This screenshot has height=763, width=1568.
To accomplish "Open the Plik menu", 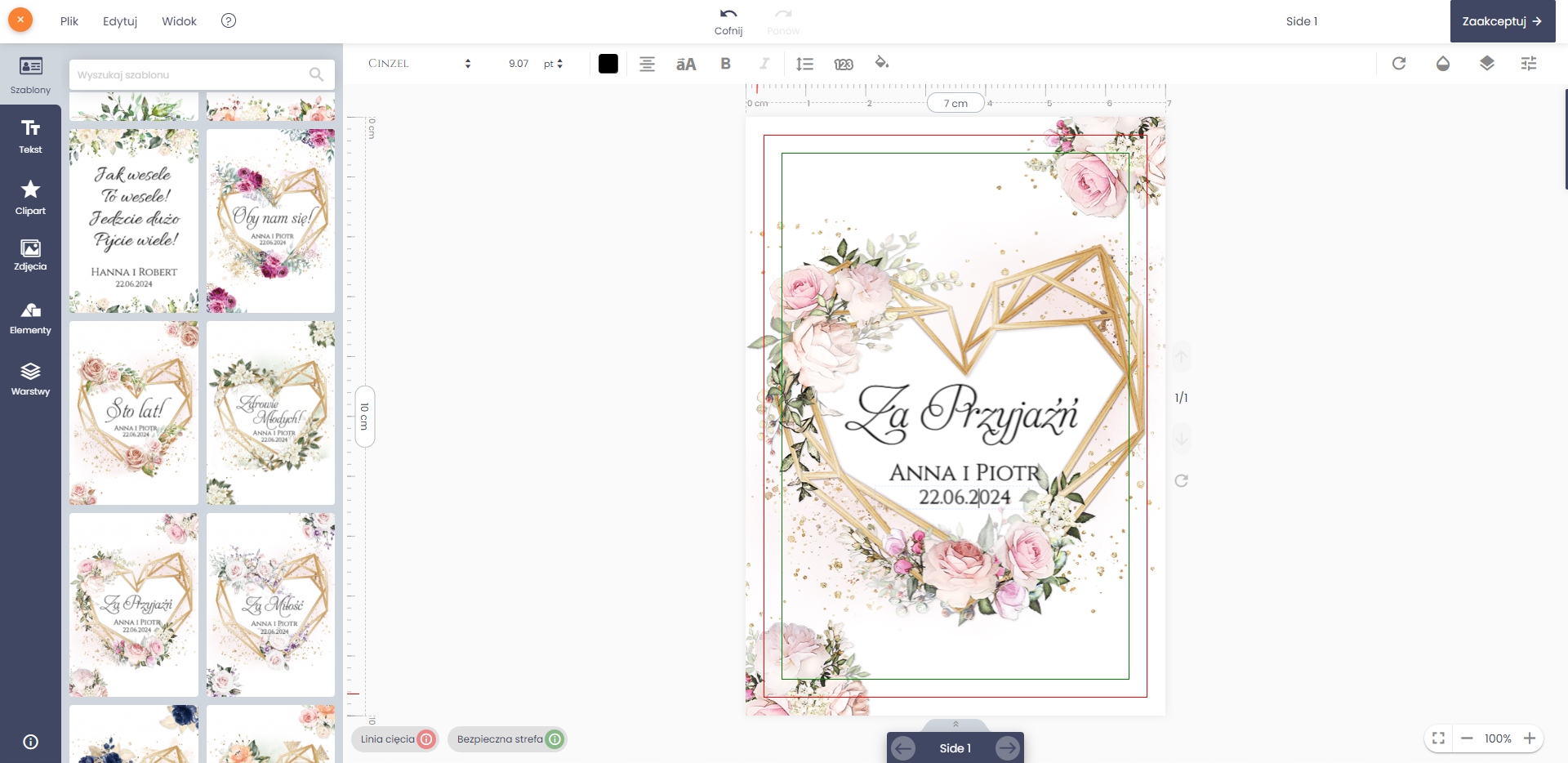I will click(x=69, y=21).
